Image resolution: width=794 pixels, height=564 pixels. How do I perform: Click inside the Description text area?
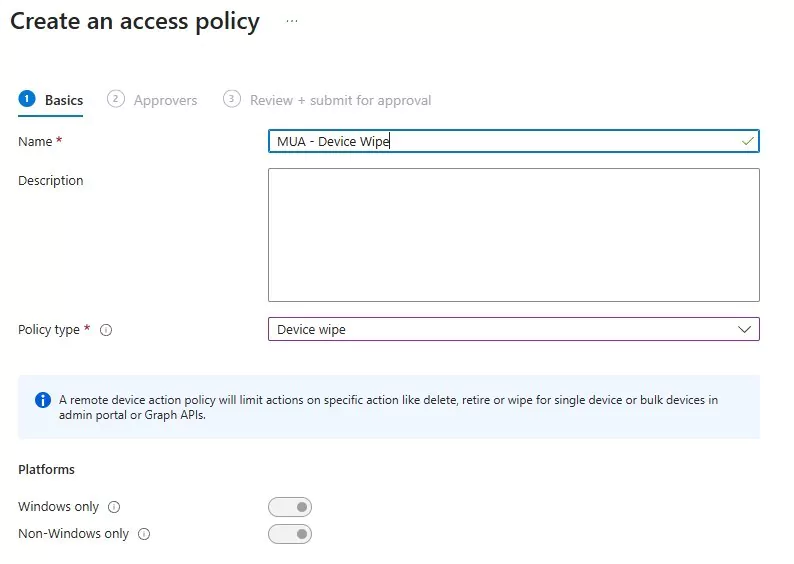(x=513, y=235)
